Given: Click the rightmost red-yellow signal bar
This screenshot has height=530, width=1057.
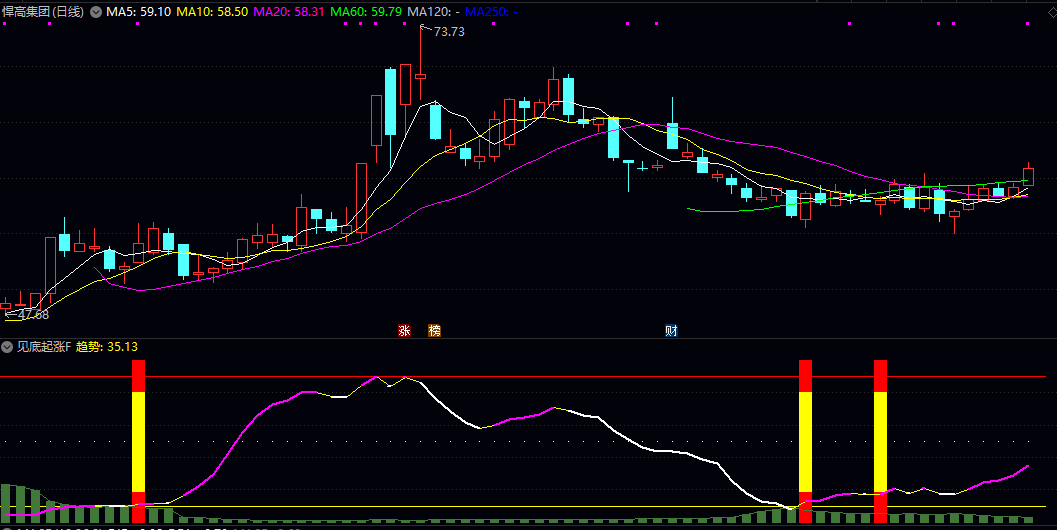Looking at the screenshot, I should tap(880, 440).
